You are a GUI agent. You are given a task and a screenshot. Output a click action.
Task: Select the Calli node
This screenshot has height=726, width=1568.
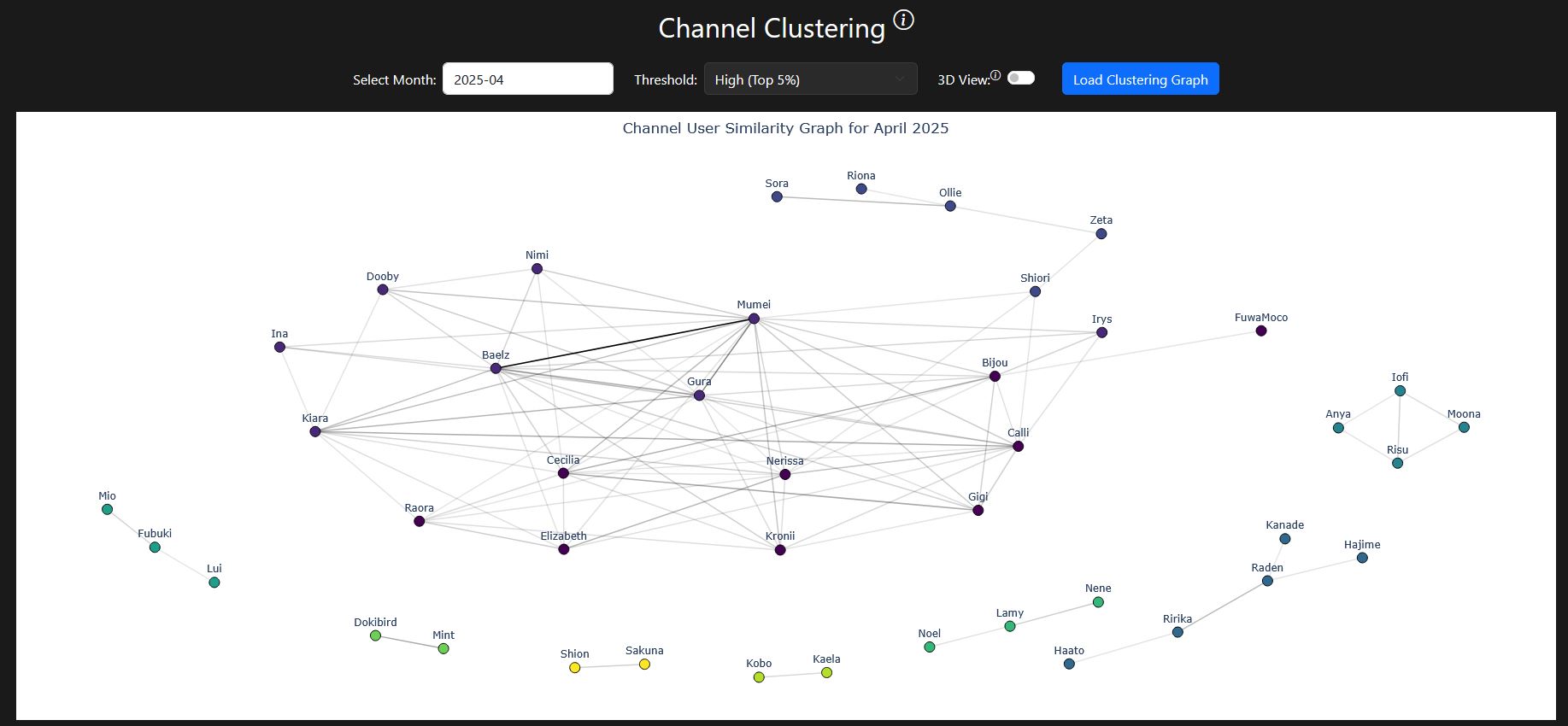coord(1018,446)
